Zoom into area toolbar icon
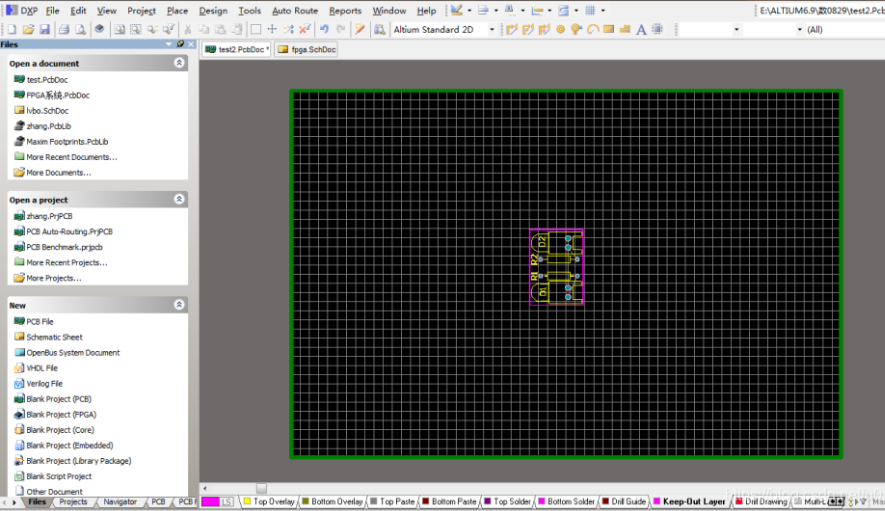885x511 pixels. pyautogui.click(x=135, y=29)
